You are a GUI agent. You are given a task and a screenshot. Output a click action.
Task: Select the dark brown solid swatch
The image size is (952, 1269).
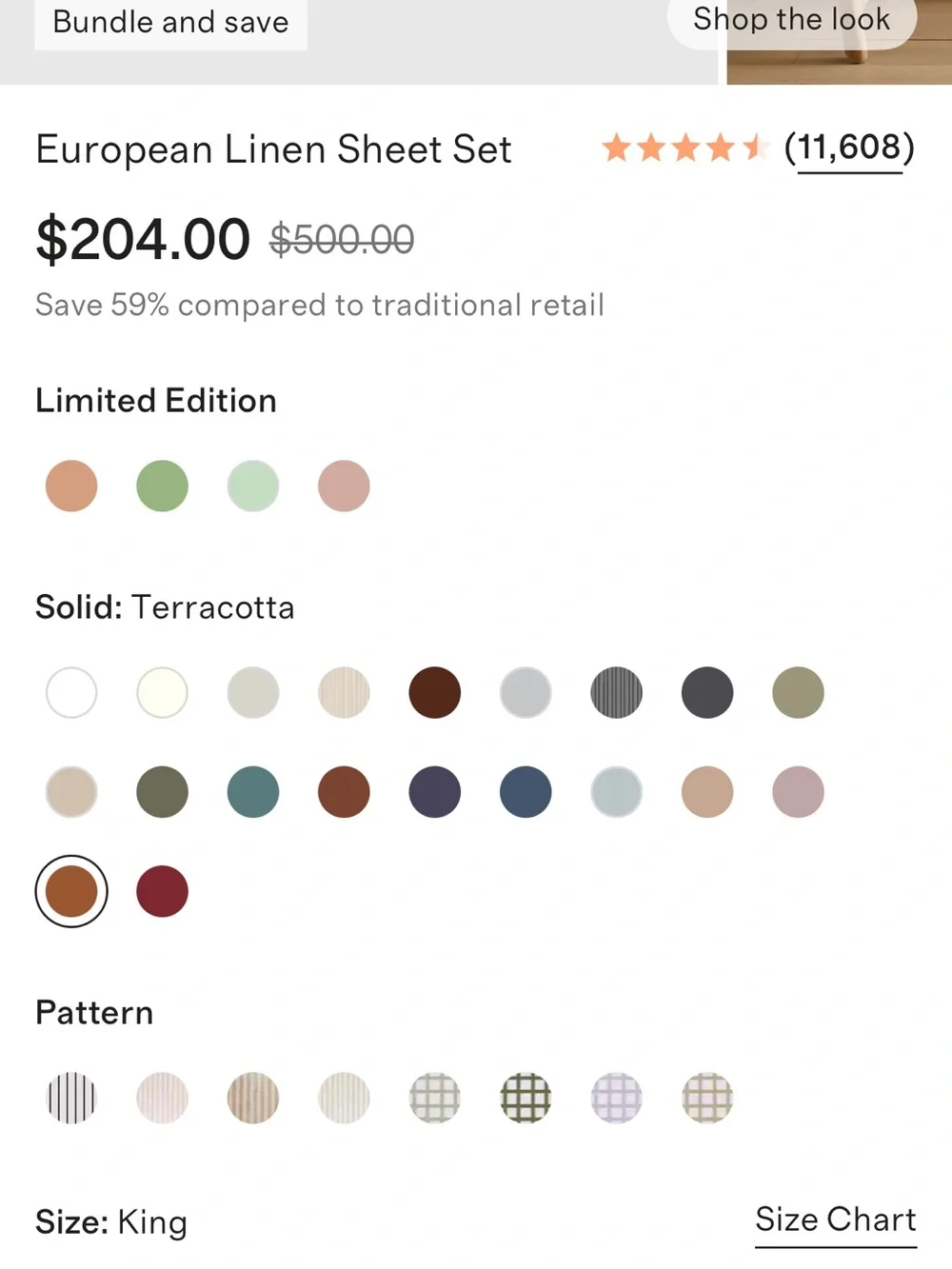(x=435, y=692)
